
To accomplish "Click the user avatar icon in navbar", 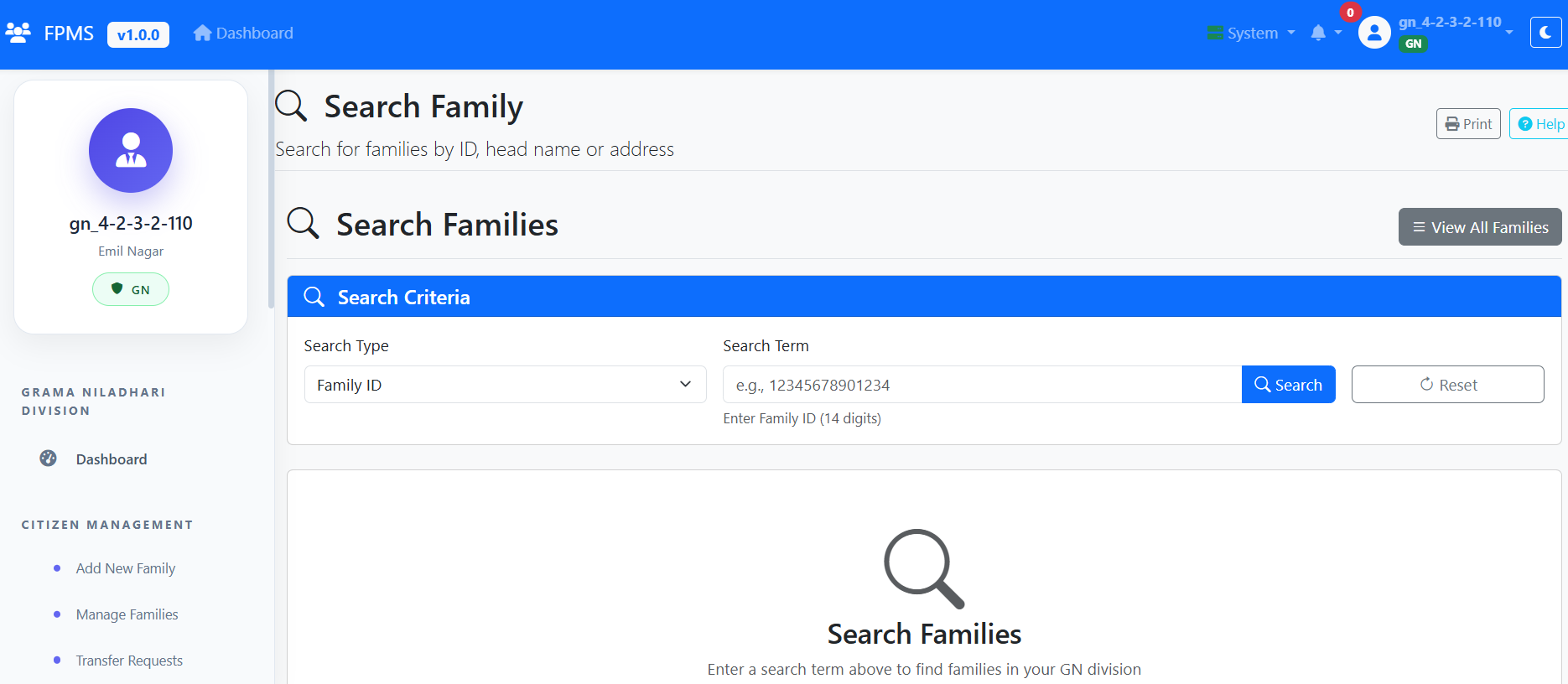I will [1374, 34].
